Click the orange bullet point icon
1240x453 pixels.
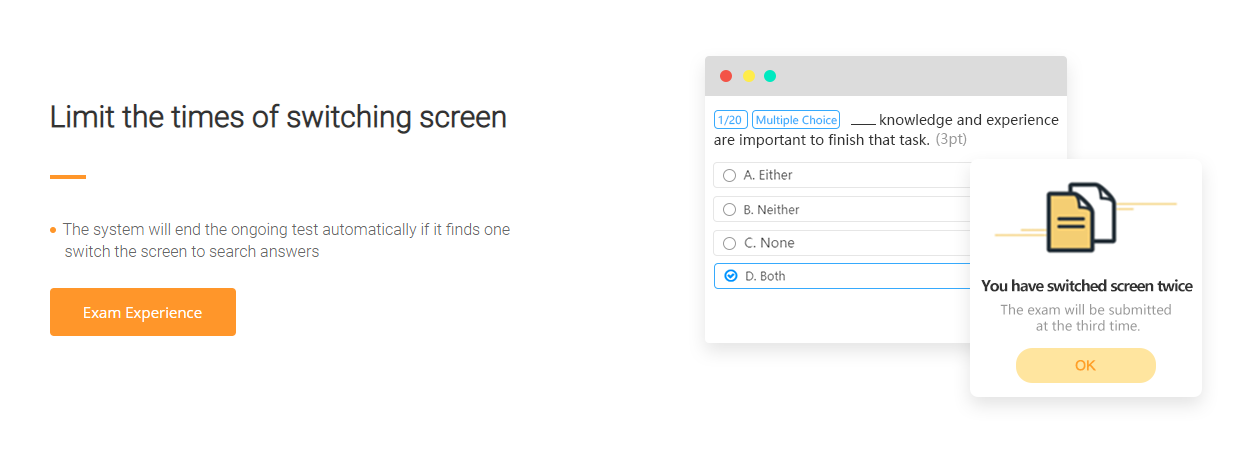click(x=53, y=230)
